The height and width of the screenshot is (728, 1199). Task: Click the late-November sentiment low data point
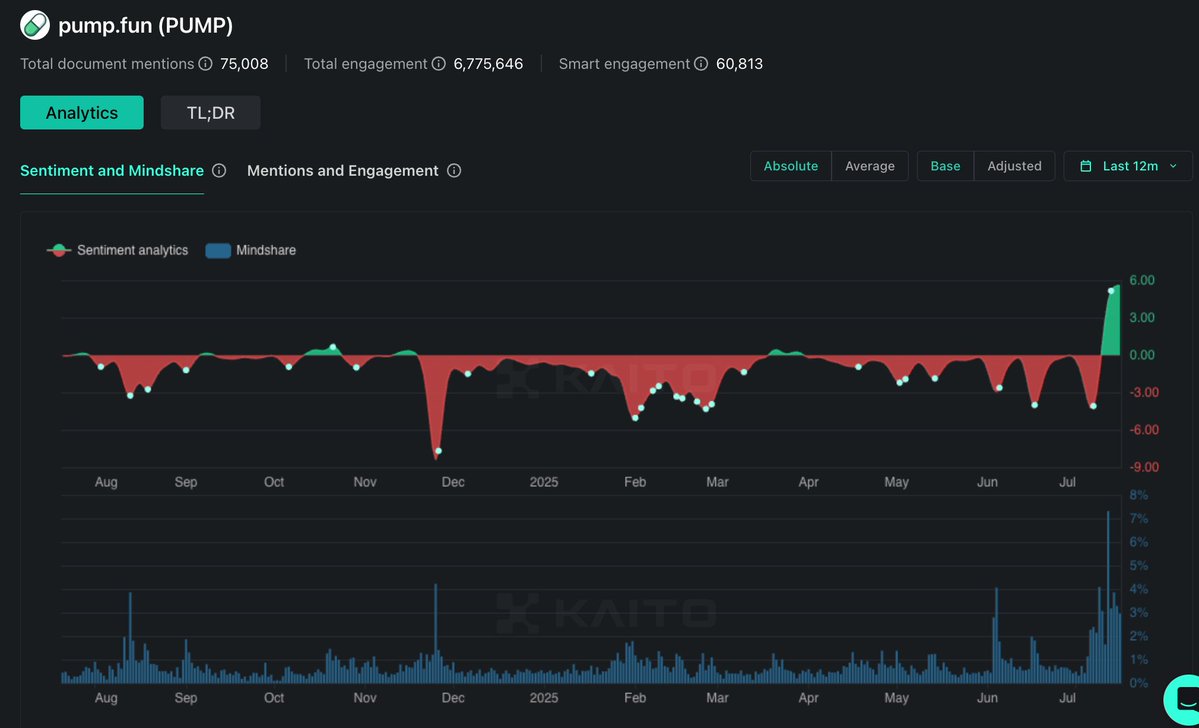coord(438,451)
